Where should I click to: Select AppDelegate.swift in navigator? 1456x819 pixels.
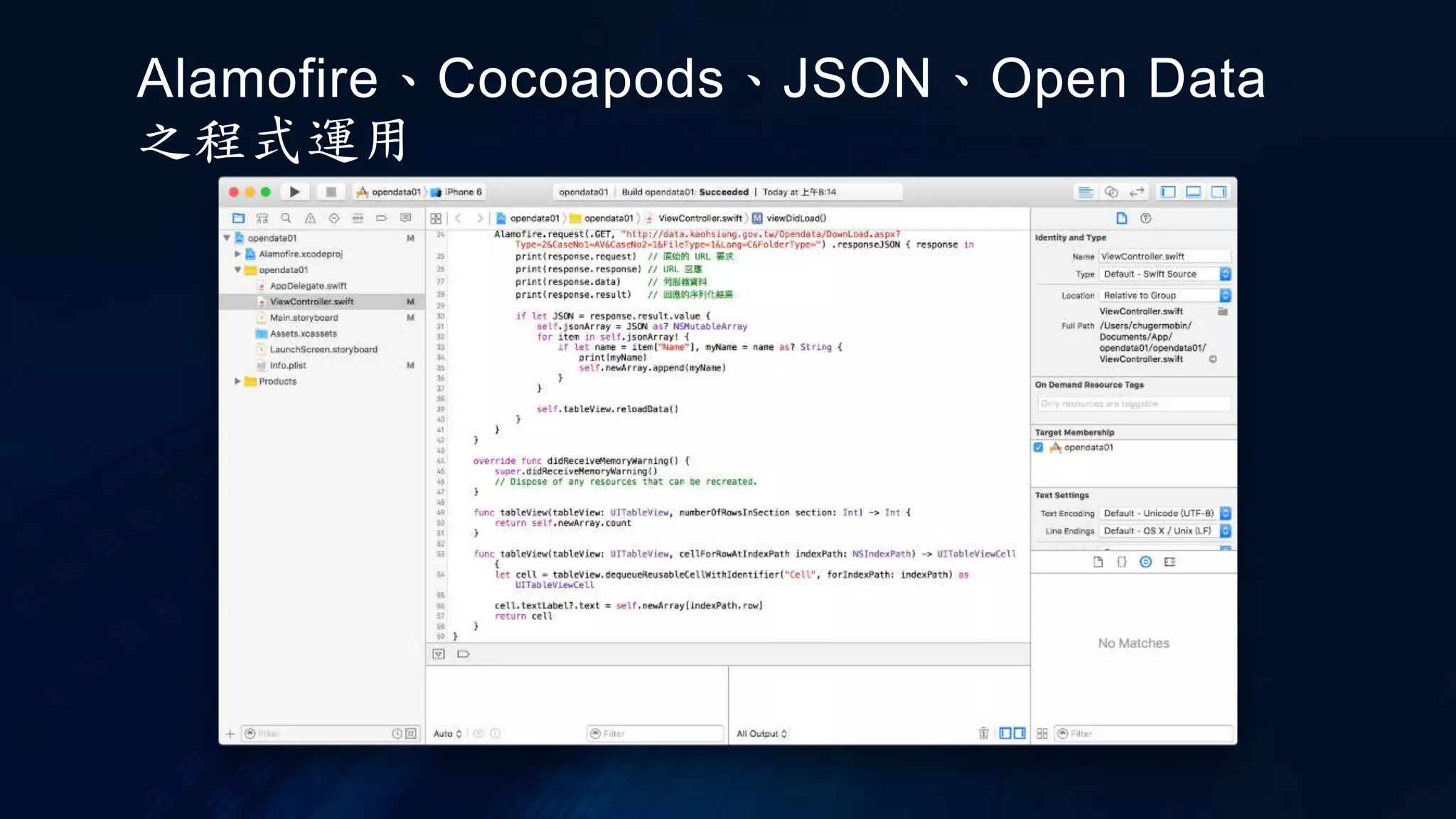tap(308, 286)
